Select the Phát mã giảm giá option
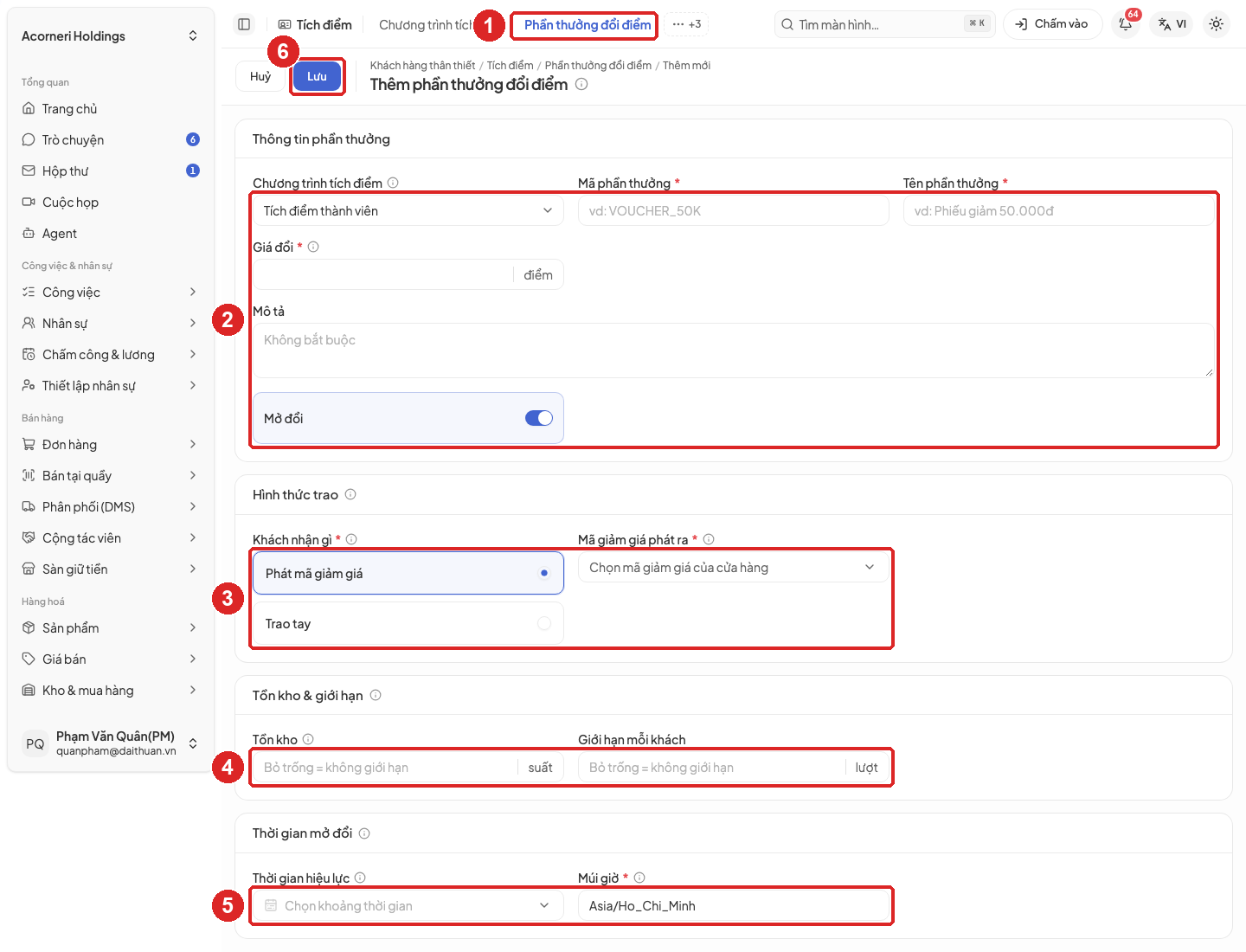 click(x=408, y=573)
